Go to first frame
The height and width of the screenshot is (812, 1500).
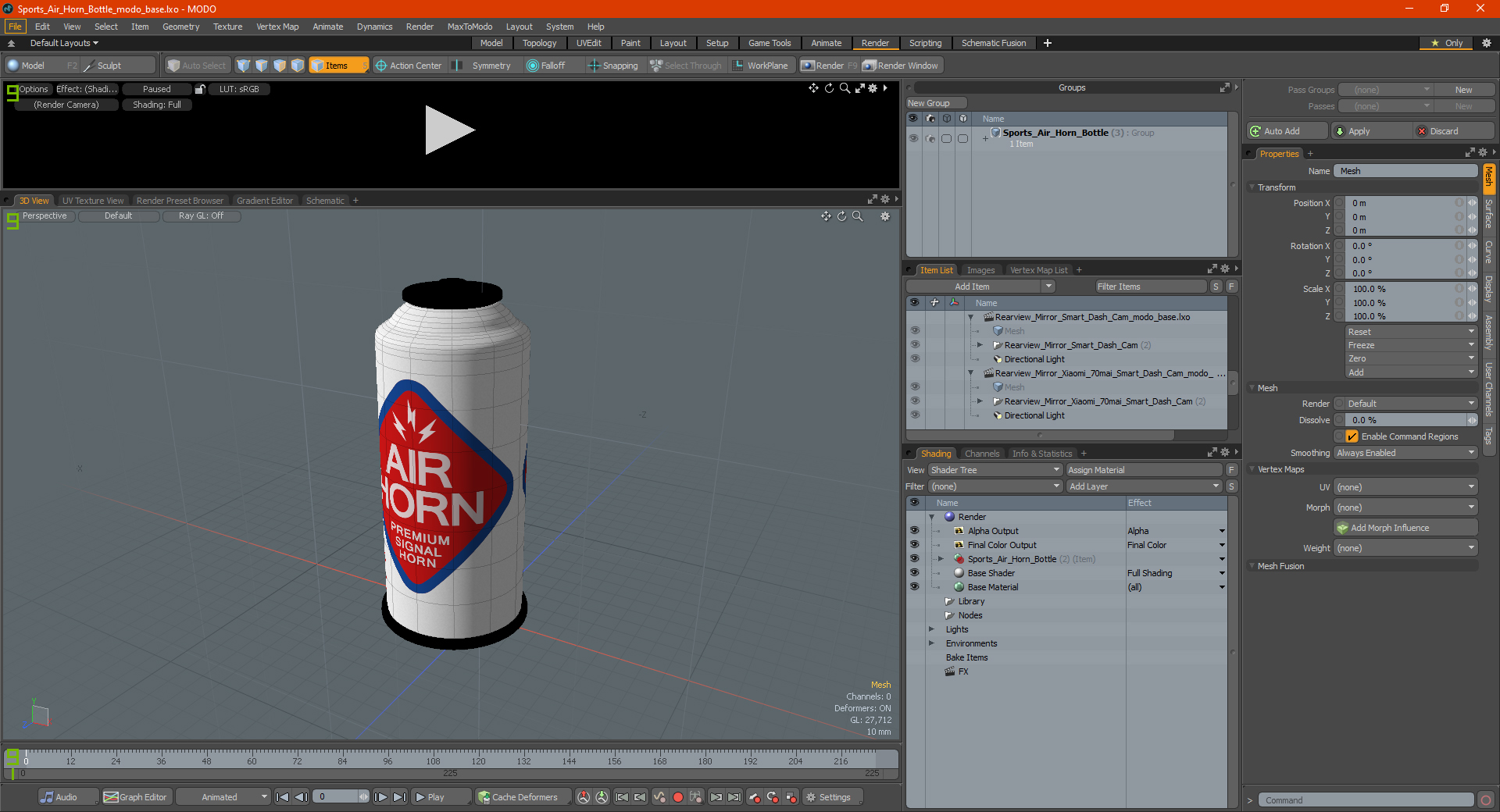(x=283, y=797)
